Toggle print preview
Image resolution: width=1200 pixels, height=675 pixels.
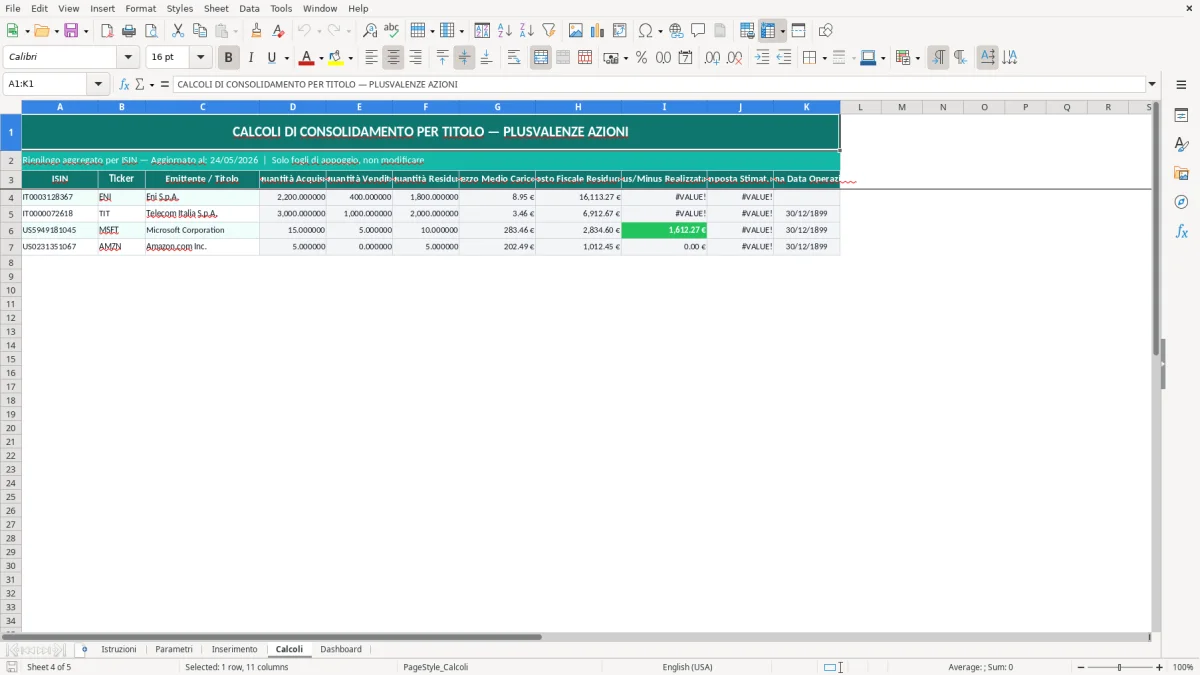pyautogui.click(x=151, y=31)
